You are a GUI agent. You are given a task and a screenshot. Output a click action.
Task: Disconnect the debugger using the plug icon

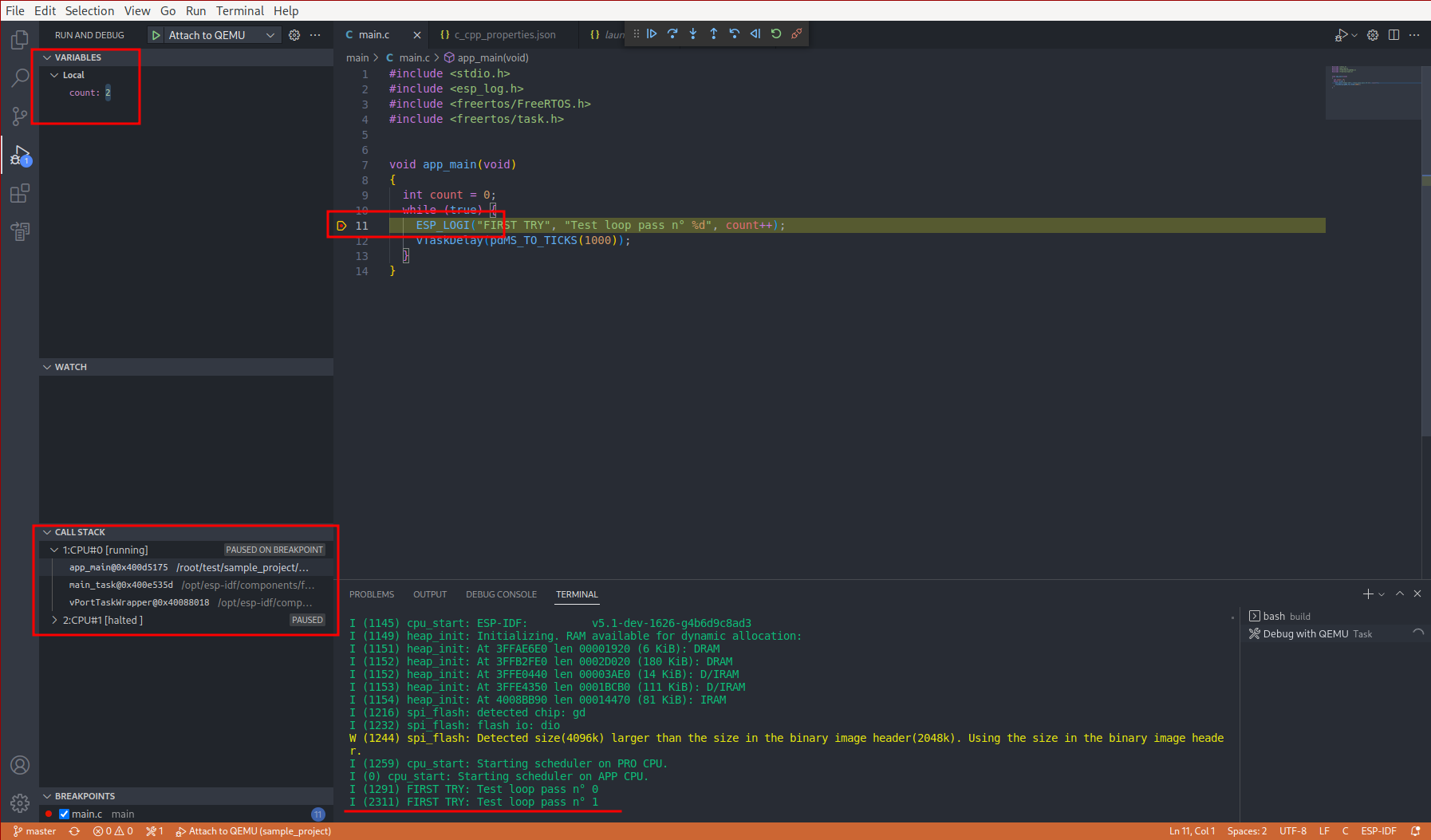click(x=797, y=34)
